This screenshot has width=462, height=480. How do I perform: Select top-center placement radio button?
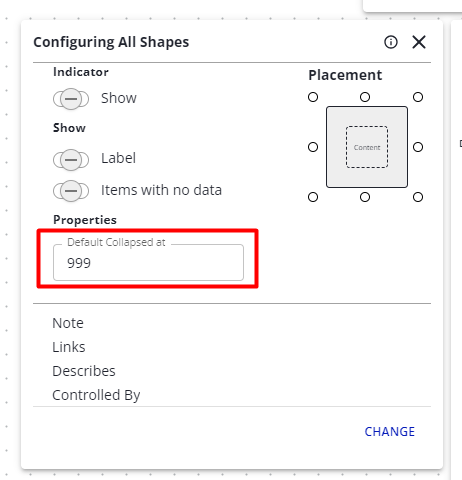click(x=365, y=97)
